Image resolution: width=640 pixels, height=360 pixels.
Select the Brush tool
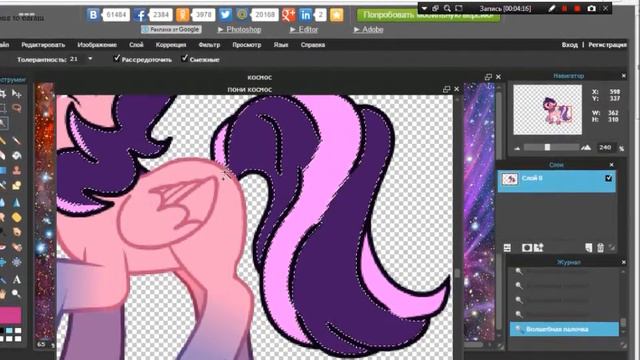coord(16,141)
